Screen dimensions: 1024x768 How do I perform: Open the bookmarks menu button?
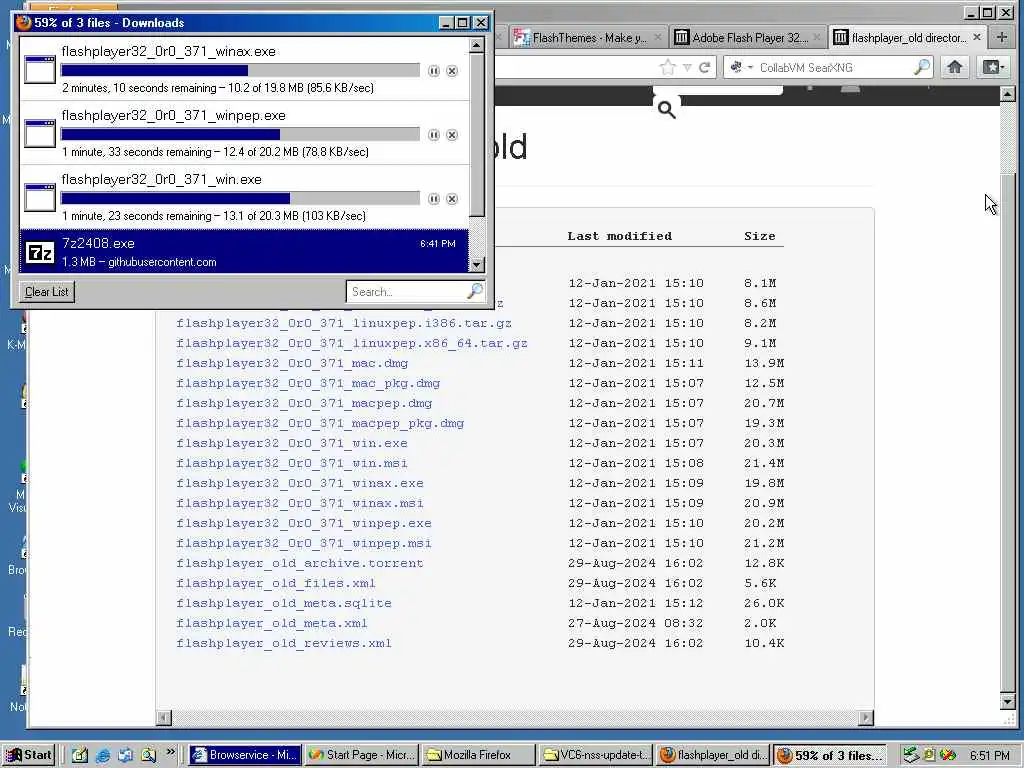(993, 67)
